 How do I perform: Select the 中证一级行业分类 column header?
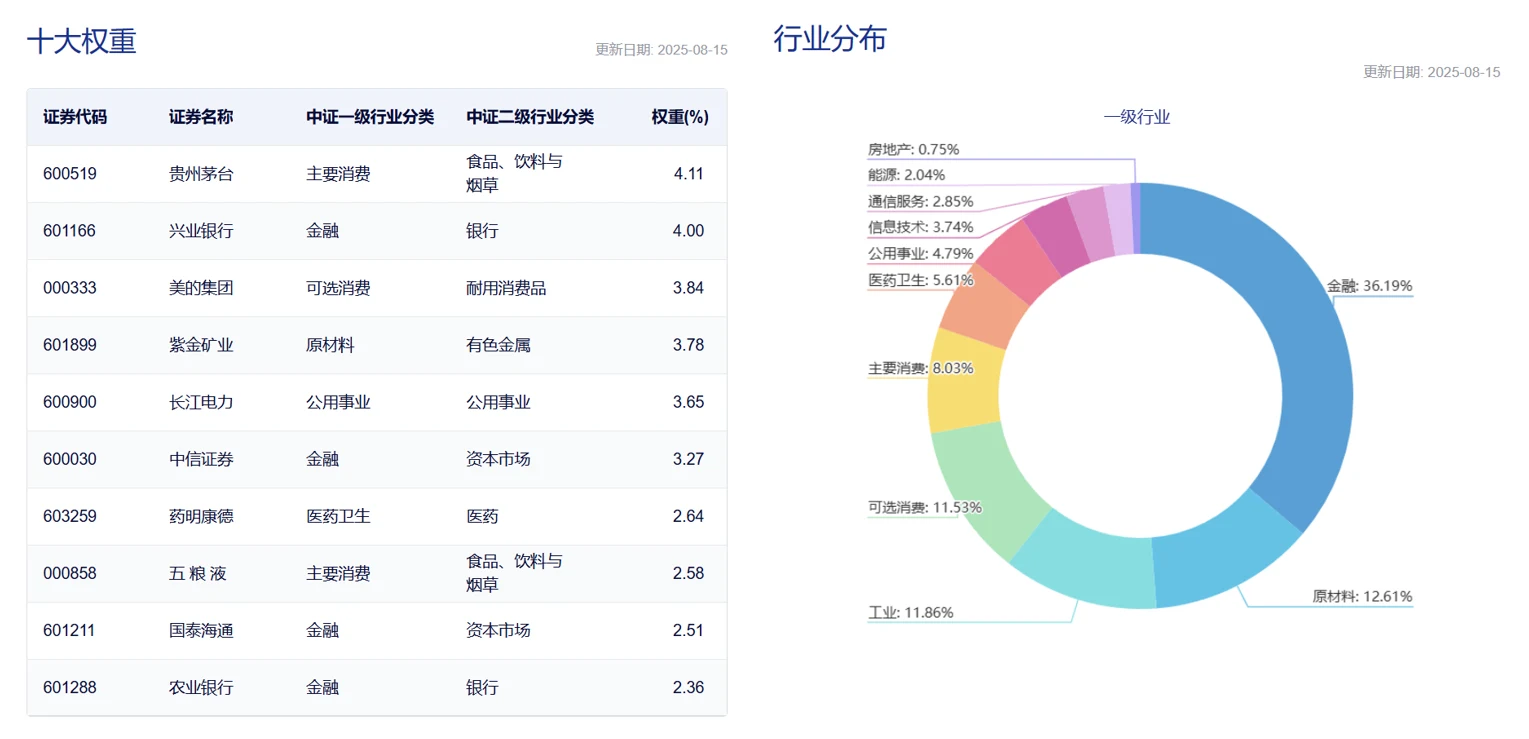370,117
